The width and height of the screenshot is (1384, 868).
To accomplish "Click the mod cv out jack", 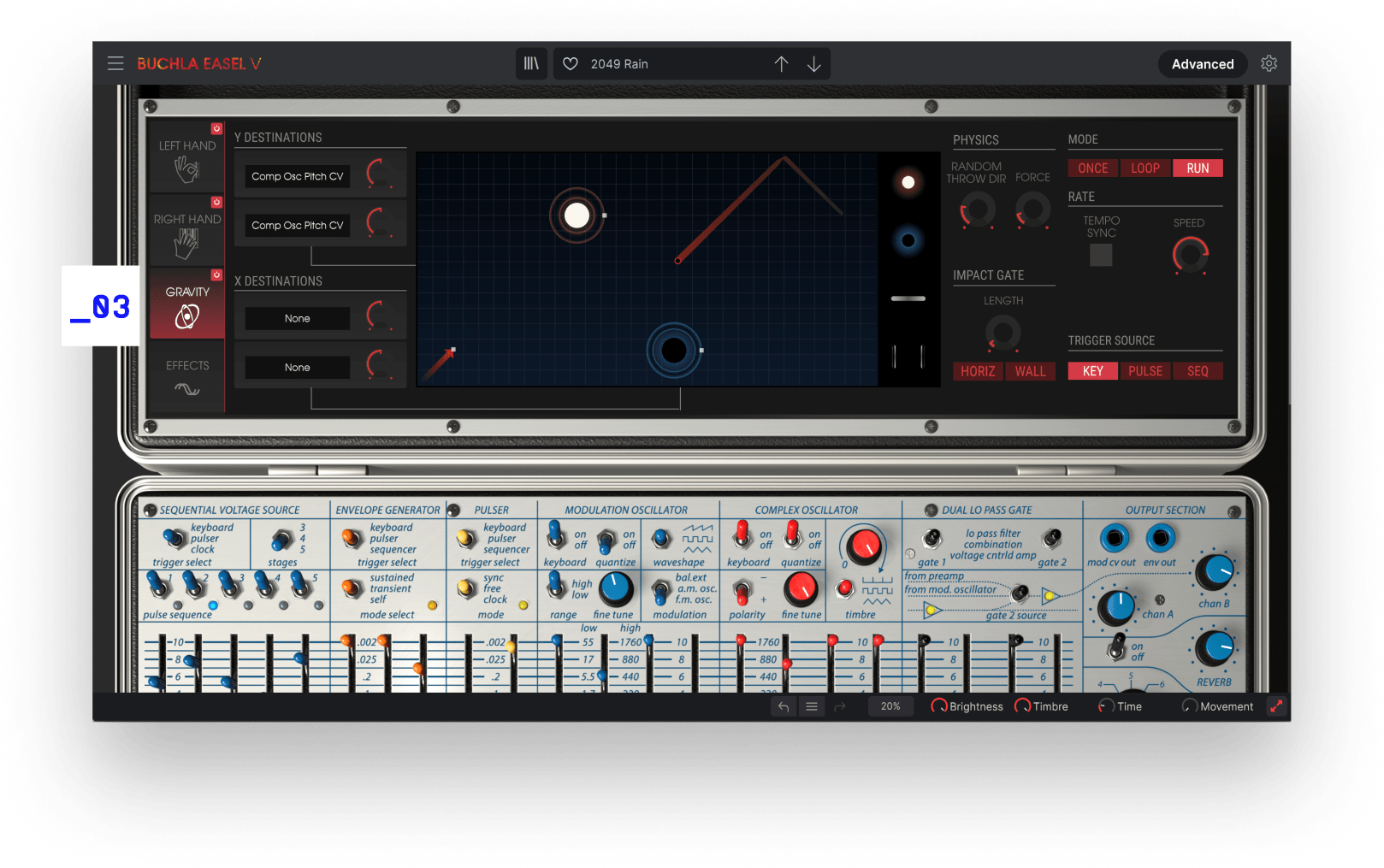I will click(1114, 538).
